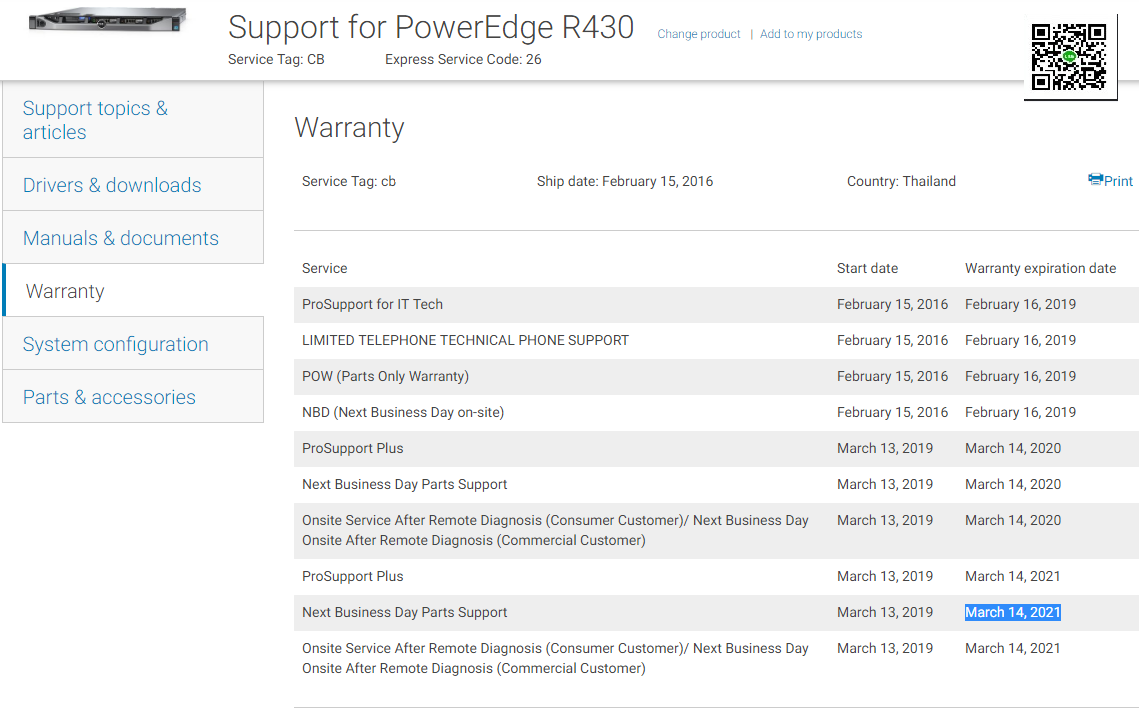
Task: Click Add to my products link
Action: pyautogui.click(x=811, y=34)
